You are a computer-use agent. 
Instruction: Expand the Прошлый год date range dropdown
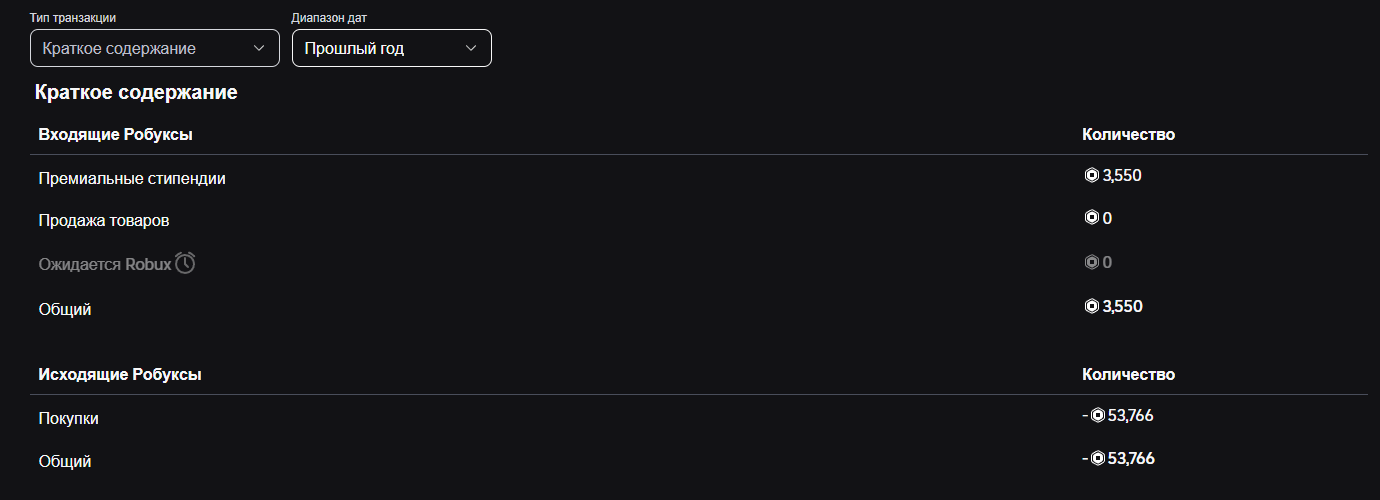tap(391, 48)
